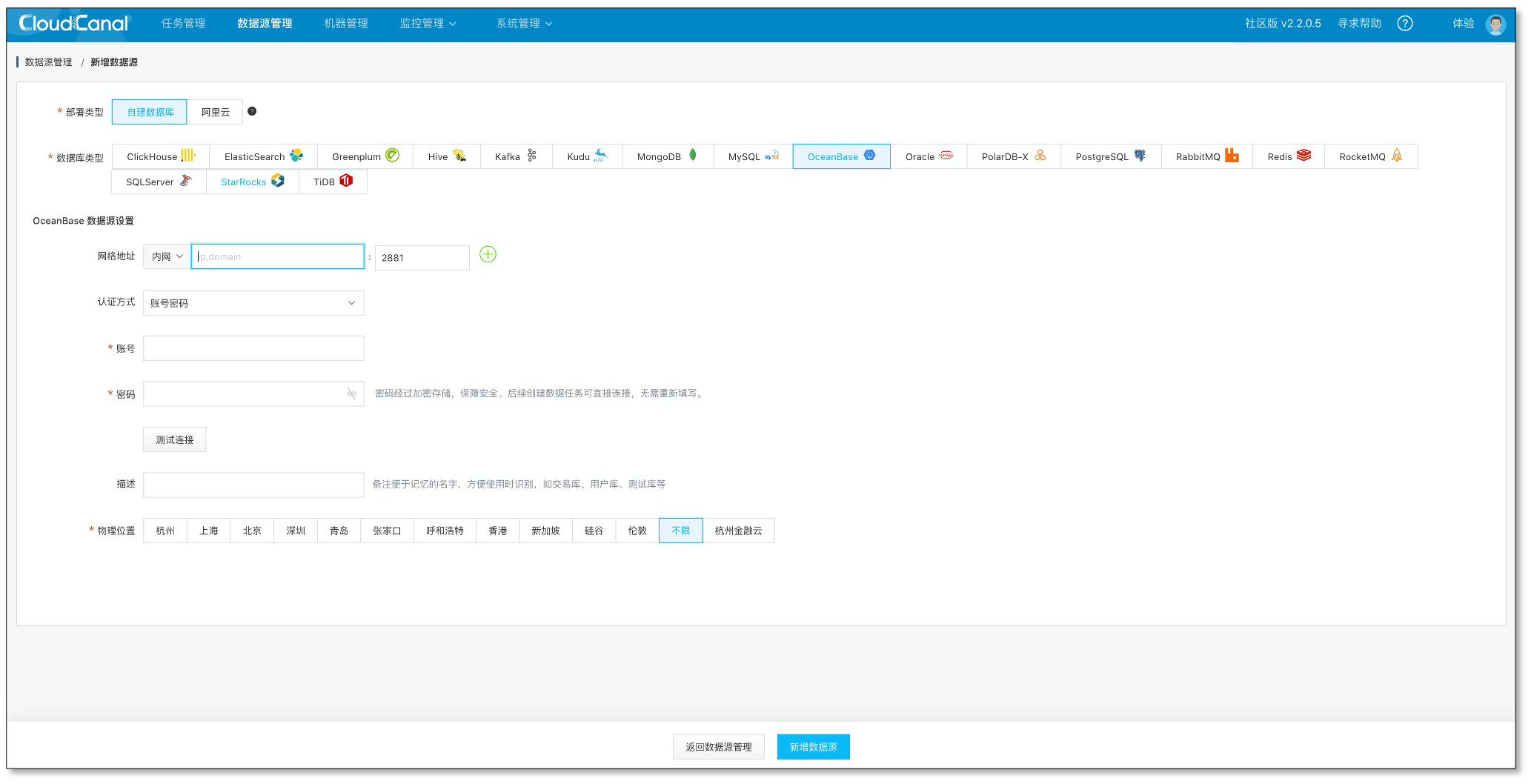This screenshot has width=1531, height=784.
Task: Choose MongoDB database type
Action: point(667,156)
